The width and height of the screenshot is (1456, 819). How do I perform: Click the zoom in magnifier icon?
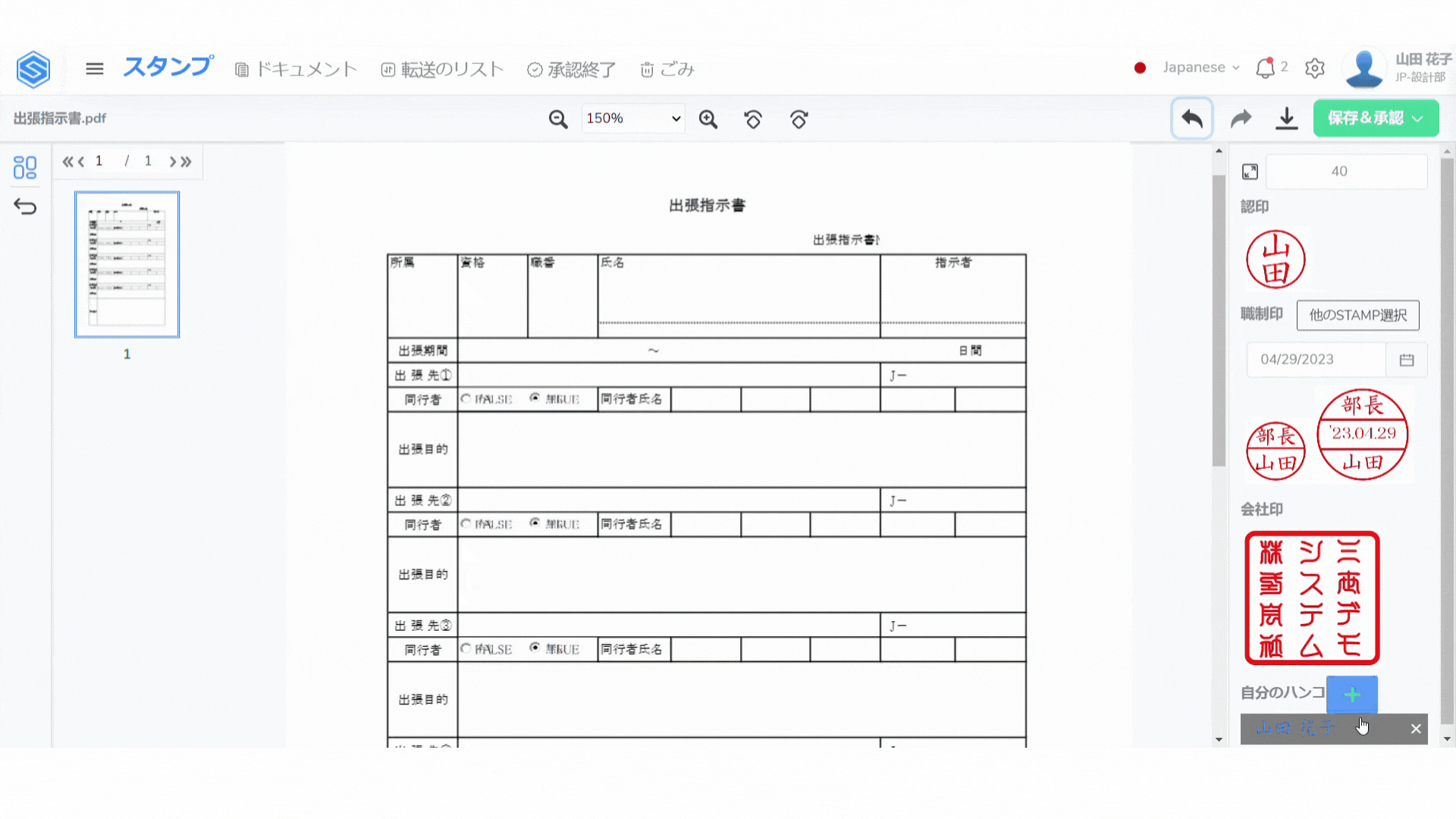coord(708,119)
